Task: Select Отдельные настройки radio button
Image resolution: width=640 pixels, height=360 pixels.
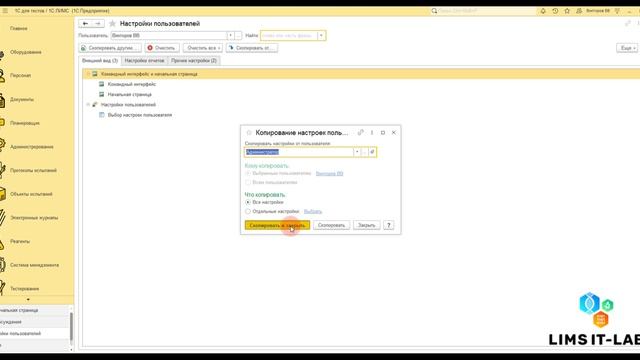Action: [x=248, y=211]
